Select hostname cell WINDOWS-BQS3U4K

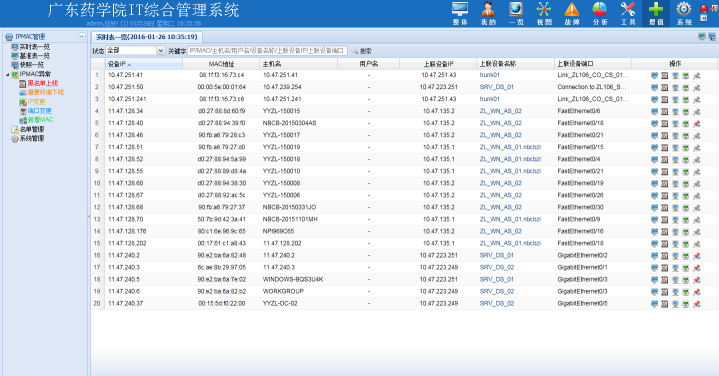[x=293, y=279]
